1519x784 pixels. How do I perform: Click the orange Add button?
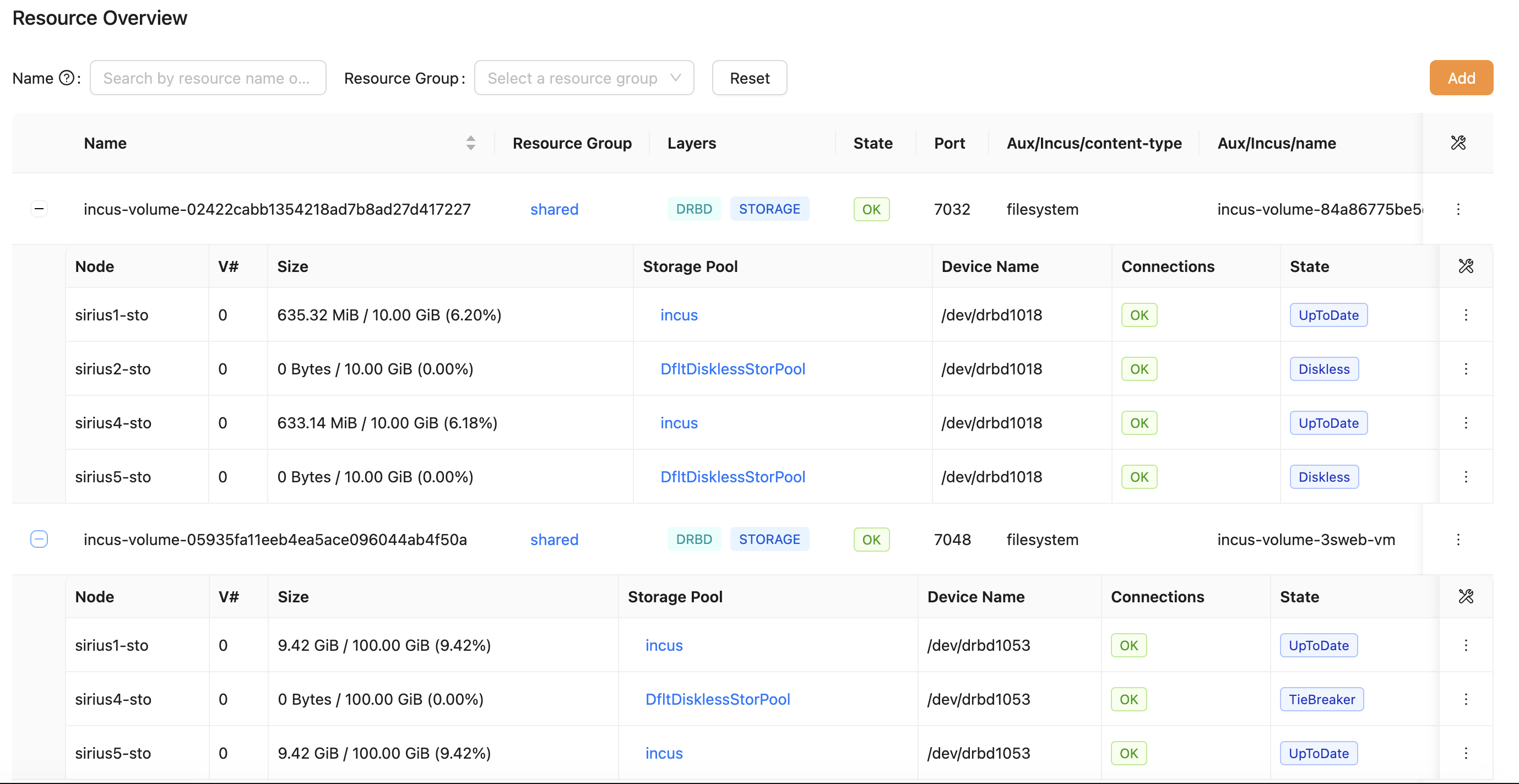coord(1460,78)
